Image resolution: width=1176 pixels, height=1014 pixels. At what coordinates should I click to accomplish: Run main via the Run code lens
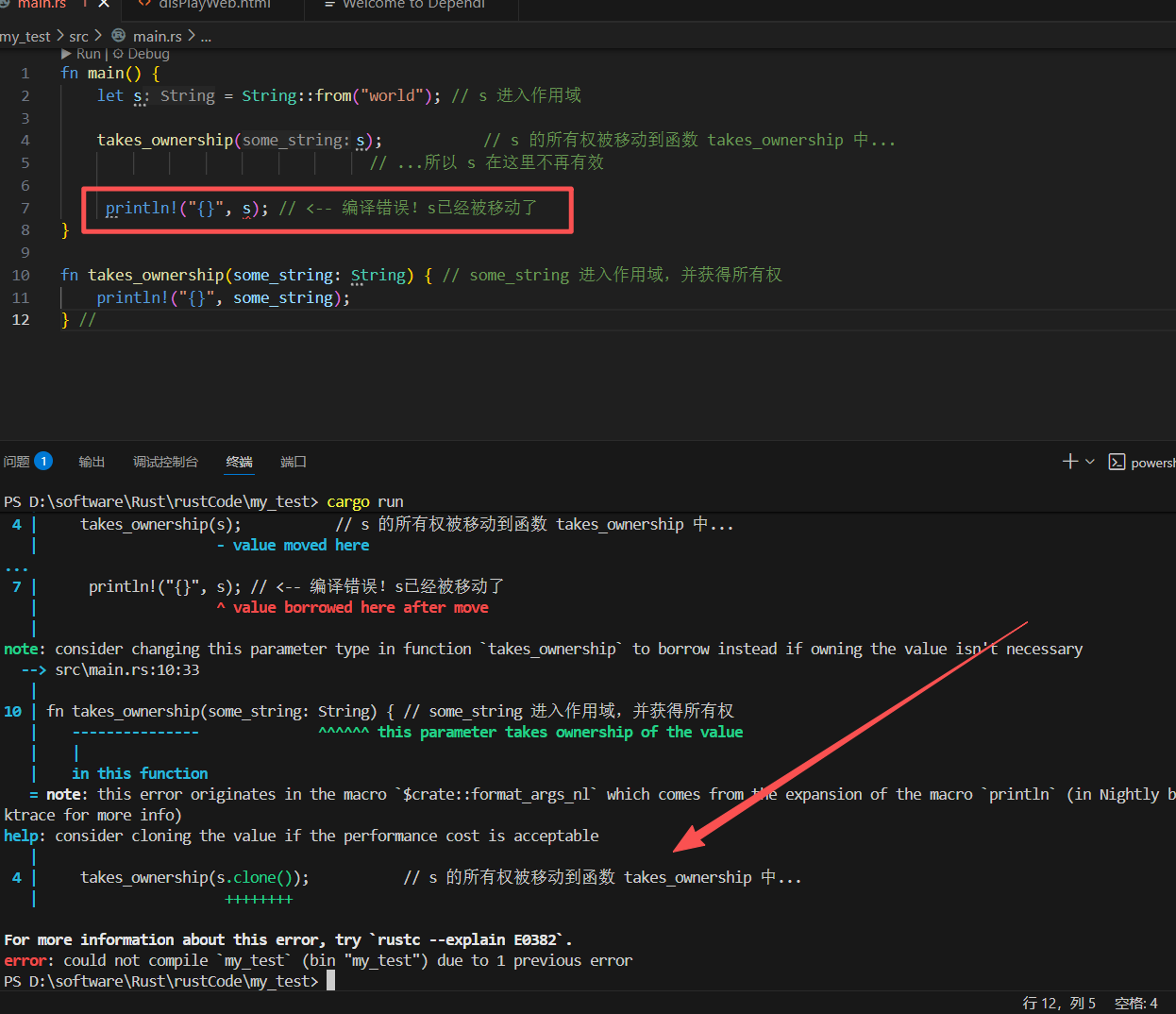(88, 54)
